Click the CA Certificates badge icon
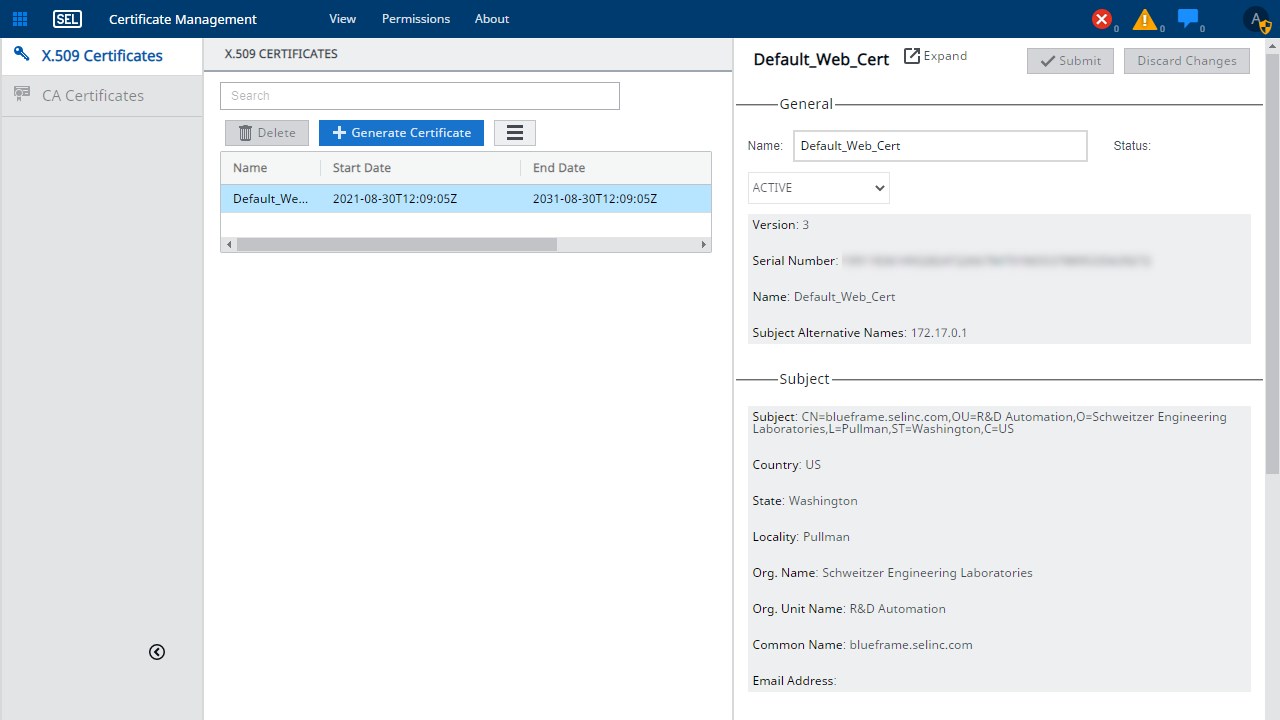 click(21, 94)
